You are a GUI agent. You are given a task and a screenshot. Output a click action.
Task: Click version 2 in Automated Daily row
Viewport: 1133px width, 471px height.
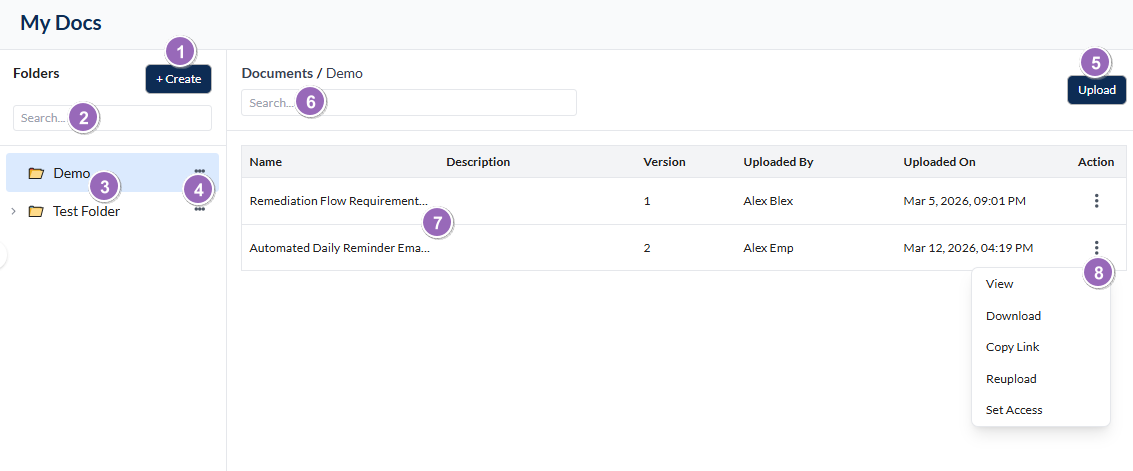pyautogui.click(x=647, y=248)
